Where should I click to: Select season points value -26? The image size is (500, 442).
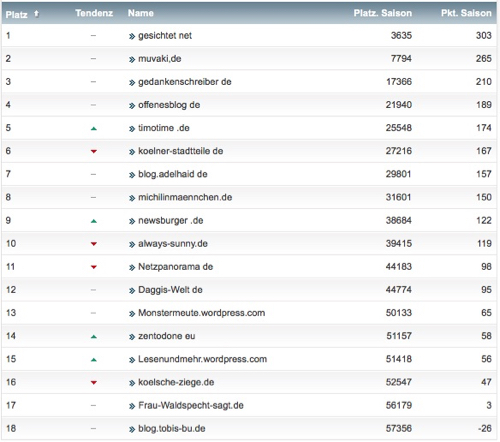click(485, 428)
